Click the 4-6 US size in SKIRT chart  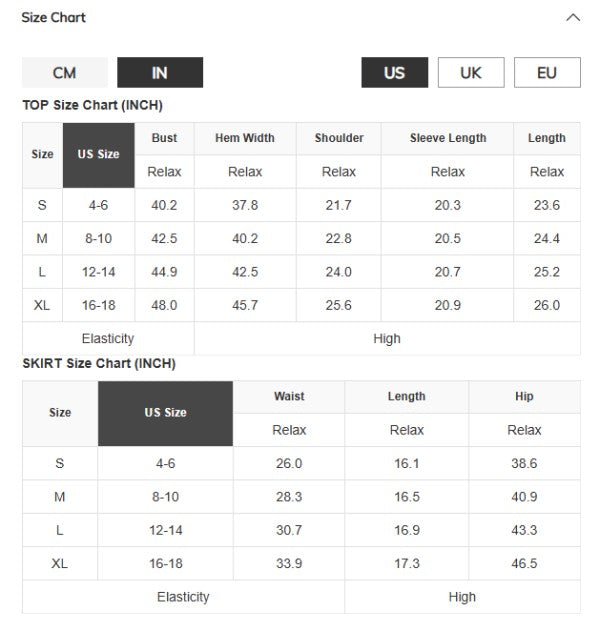pyautogui.click(x=165, y=463)
